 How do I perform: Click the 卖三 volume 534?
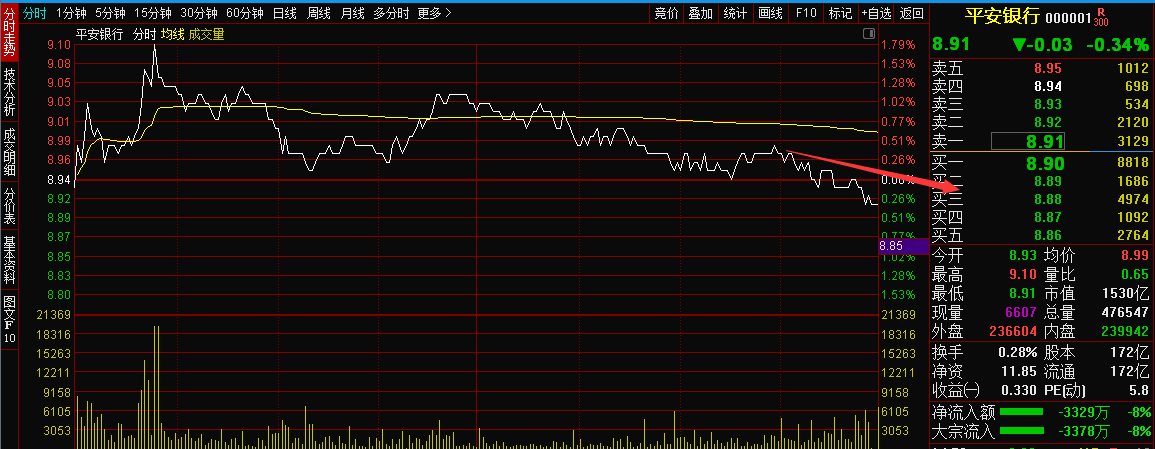pos(1137,105)
